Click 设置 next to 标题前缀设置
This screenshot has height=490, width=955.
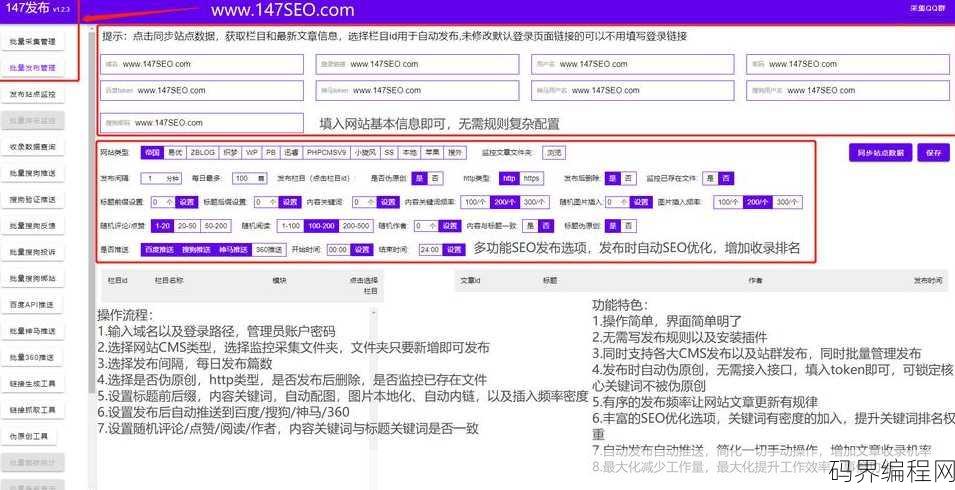coord(186,202)
